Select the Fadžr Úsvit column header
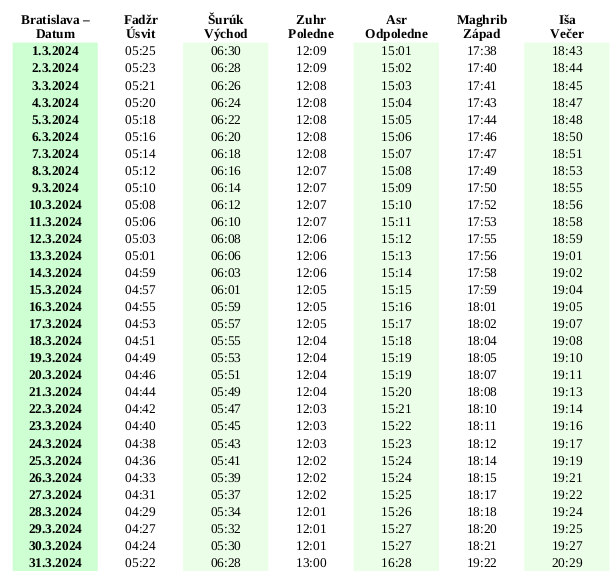The width and height of the screenshot is (611, 585). (x=140, y=27)
